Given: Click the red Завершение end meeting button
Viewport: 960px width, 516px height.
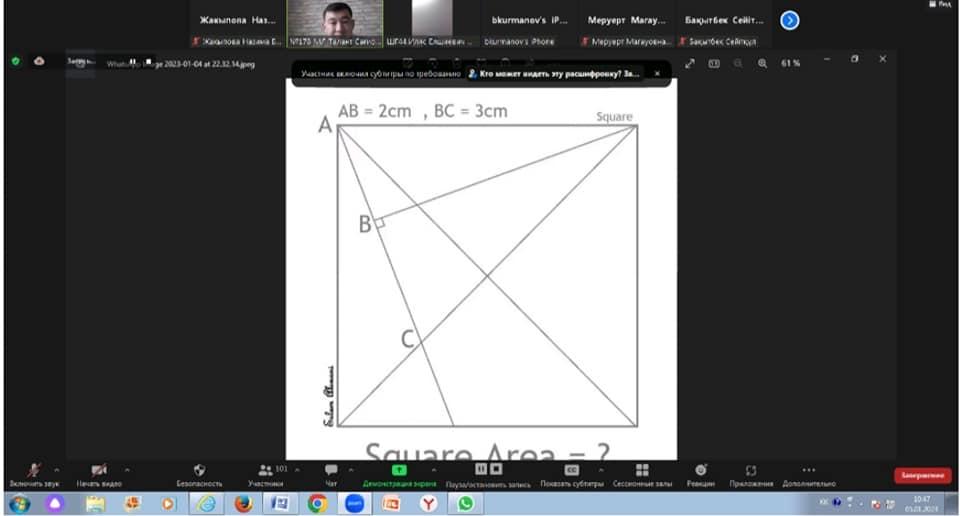Looking at the screenshot, I should (x=921, y=476).
